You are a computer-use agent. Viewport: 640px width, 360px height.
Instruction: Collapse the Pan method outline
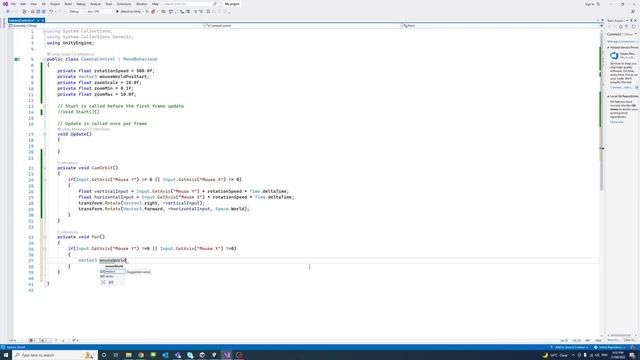pos(44,237)
